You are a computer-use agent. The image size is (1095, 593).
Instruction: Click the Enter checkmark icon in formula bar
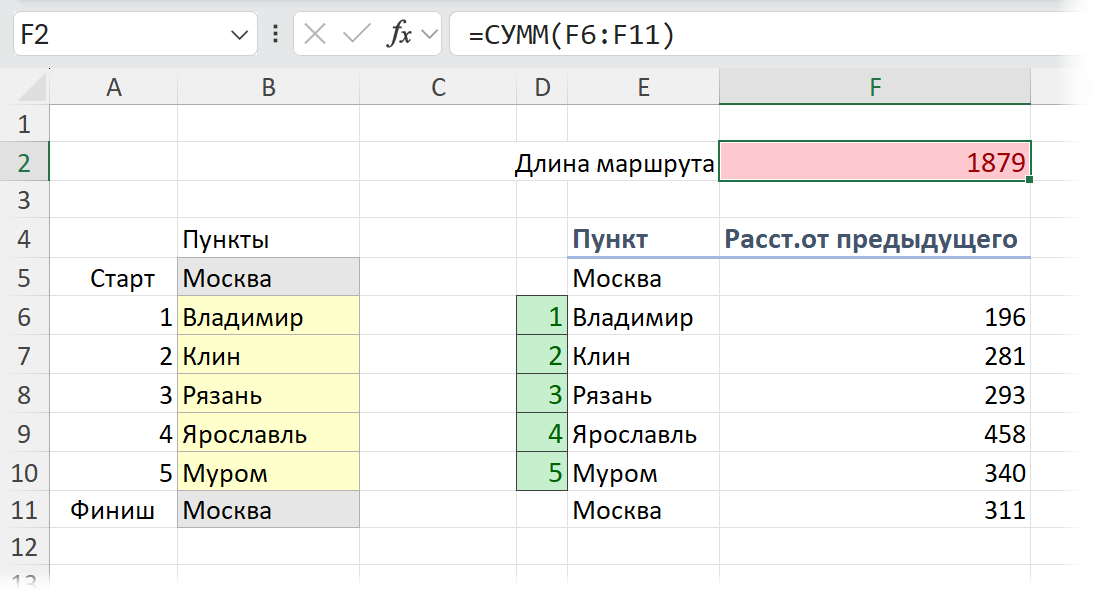(x=357, y=33)
